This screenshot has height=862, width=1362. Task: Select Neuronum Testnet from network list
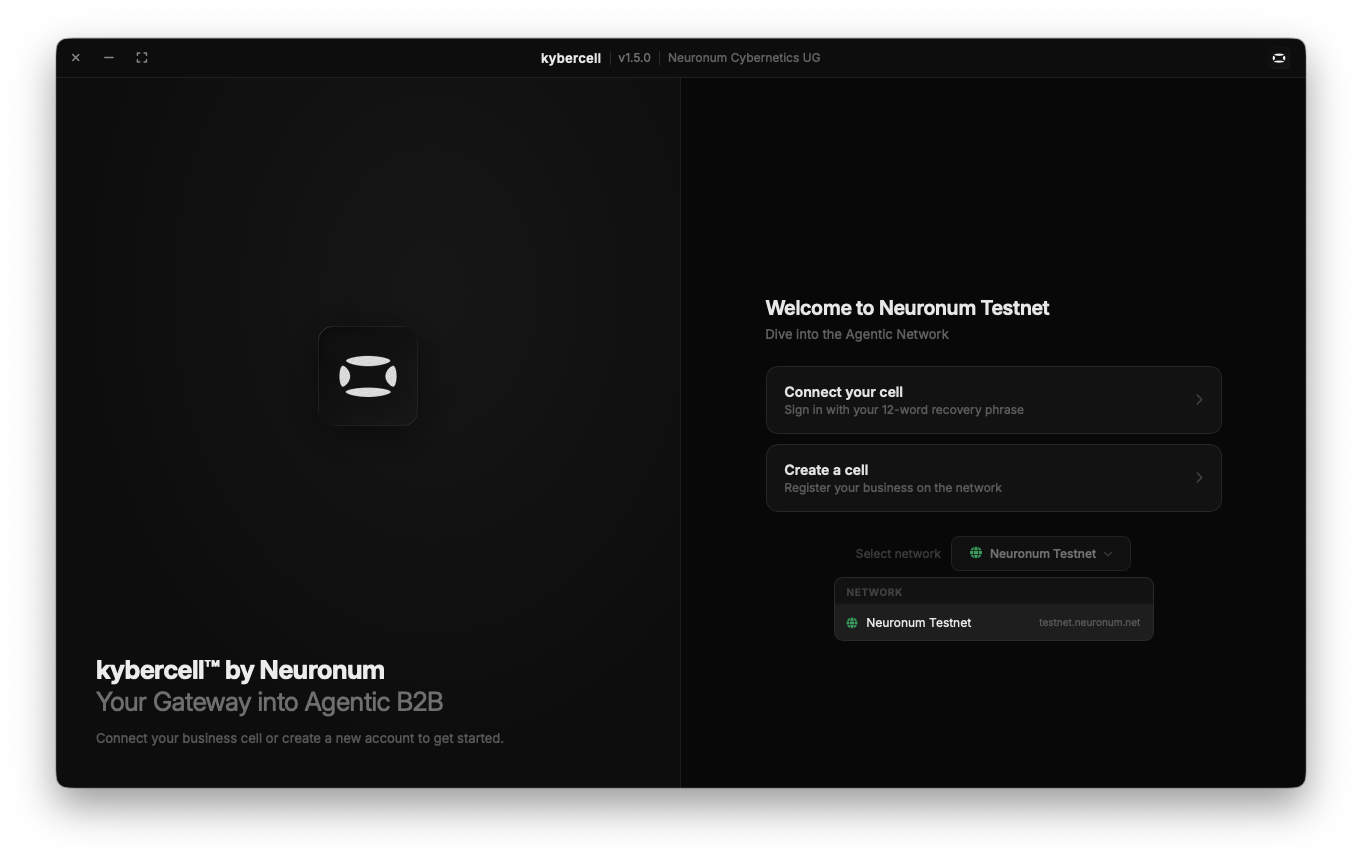coord(993,623)
